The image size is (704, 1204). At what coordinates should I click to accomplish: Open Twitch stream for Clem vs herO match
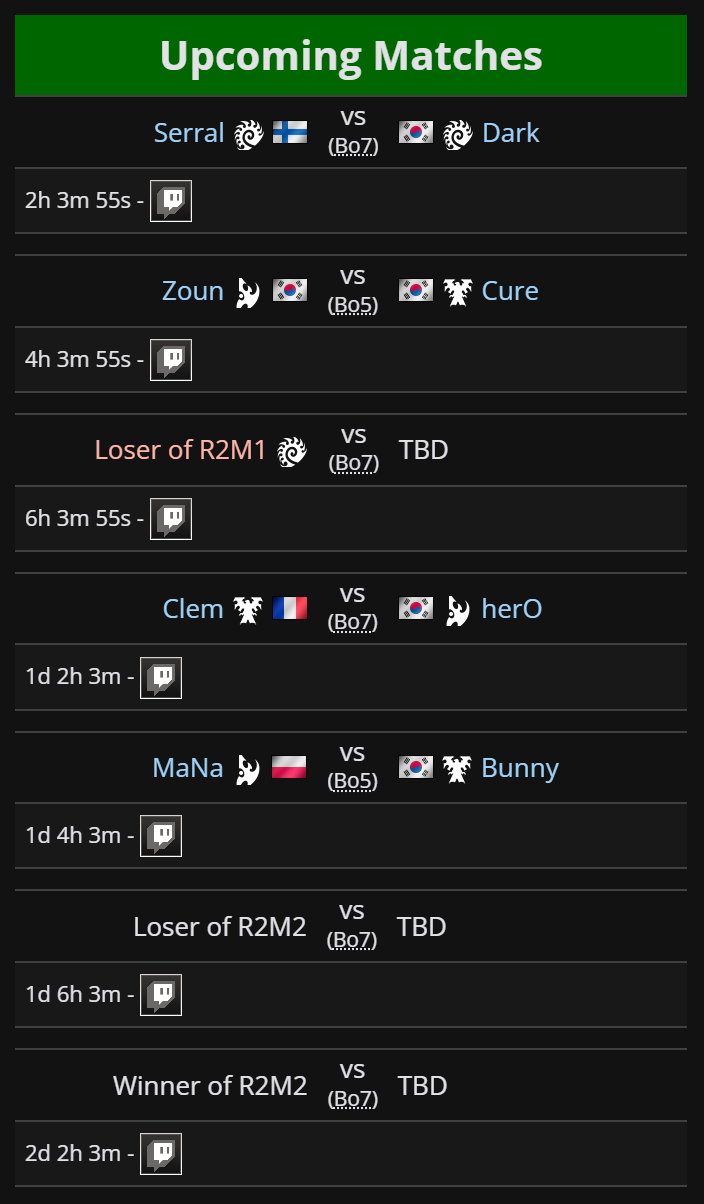[x=161, y=678]
